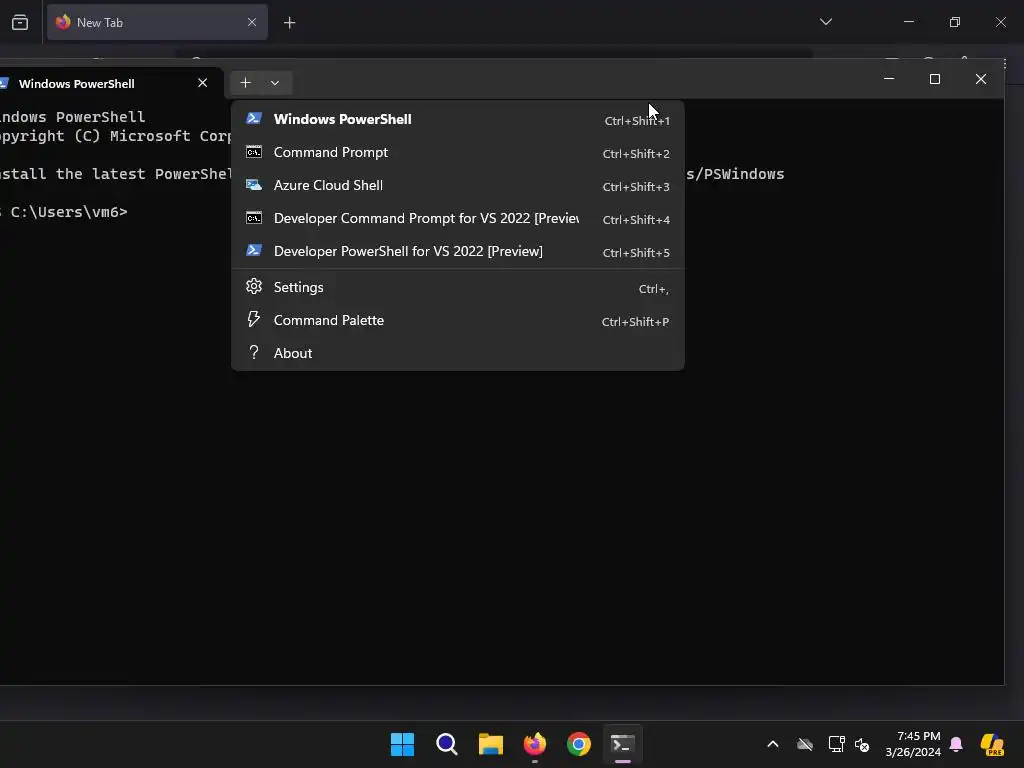Select Command Prompt profile
This screenshot has height=768, width=1024.
coord(458,152)
